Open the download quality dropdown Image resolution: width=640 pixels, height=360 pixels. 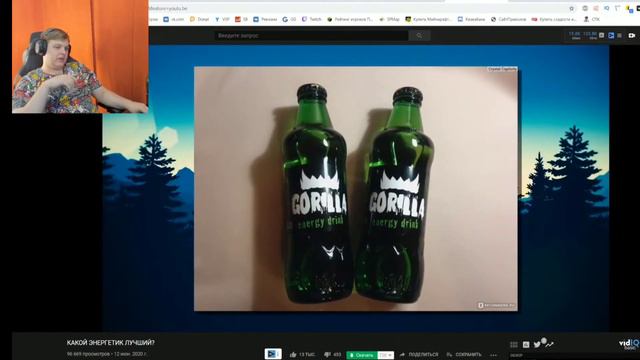pos(386,355)
